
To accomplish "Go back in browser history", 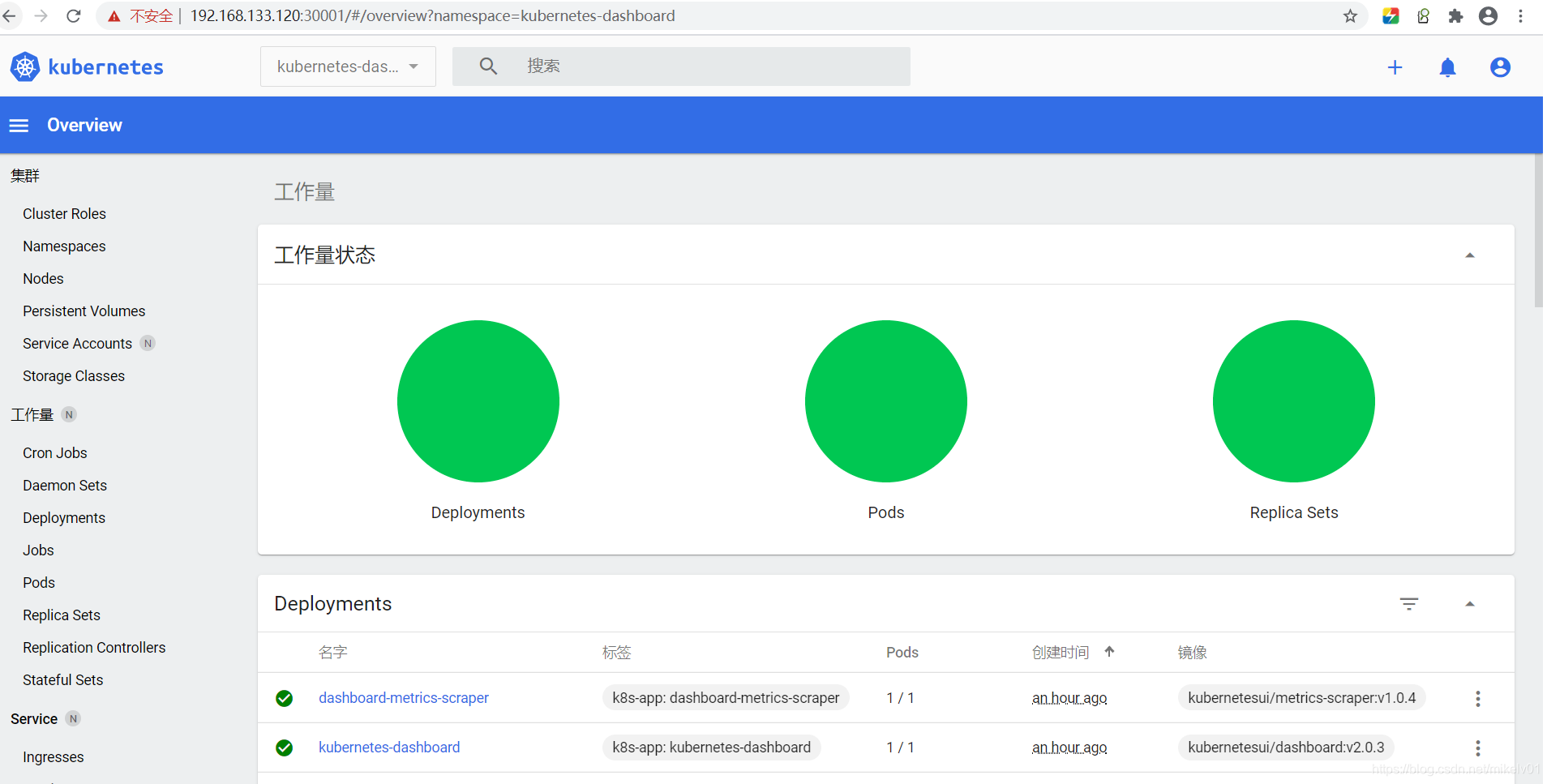I will [9, 16].
